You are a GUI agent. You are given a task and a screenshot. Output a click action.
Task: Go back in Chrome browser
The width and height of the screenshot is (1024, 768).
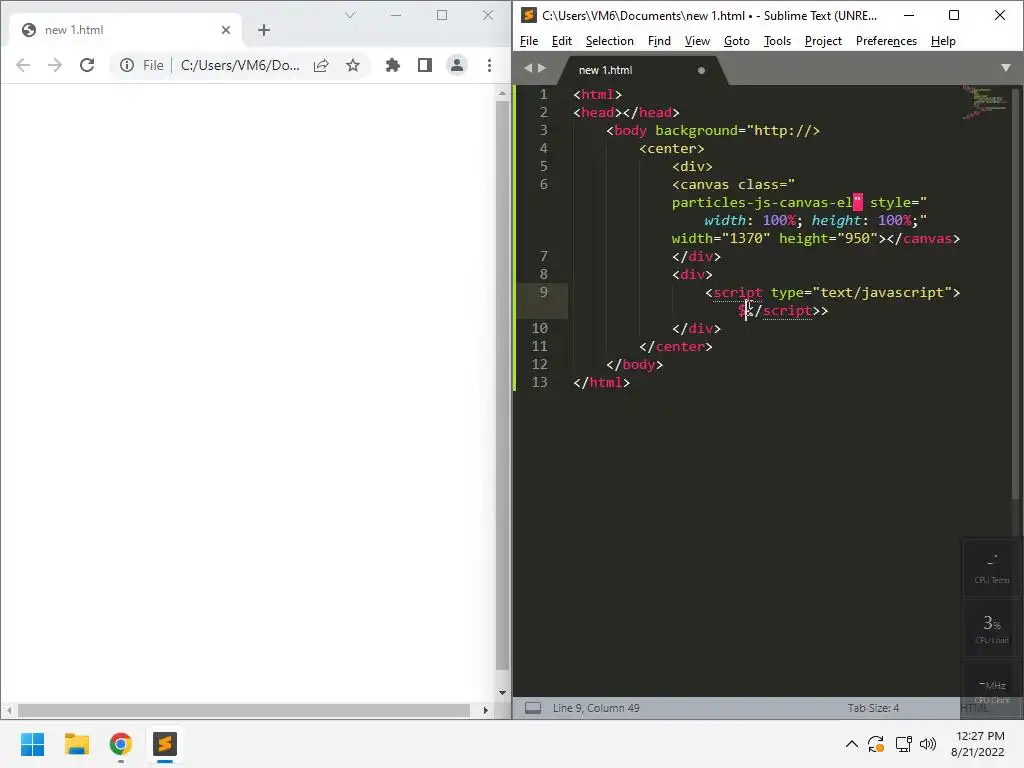click(23, 65)
